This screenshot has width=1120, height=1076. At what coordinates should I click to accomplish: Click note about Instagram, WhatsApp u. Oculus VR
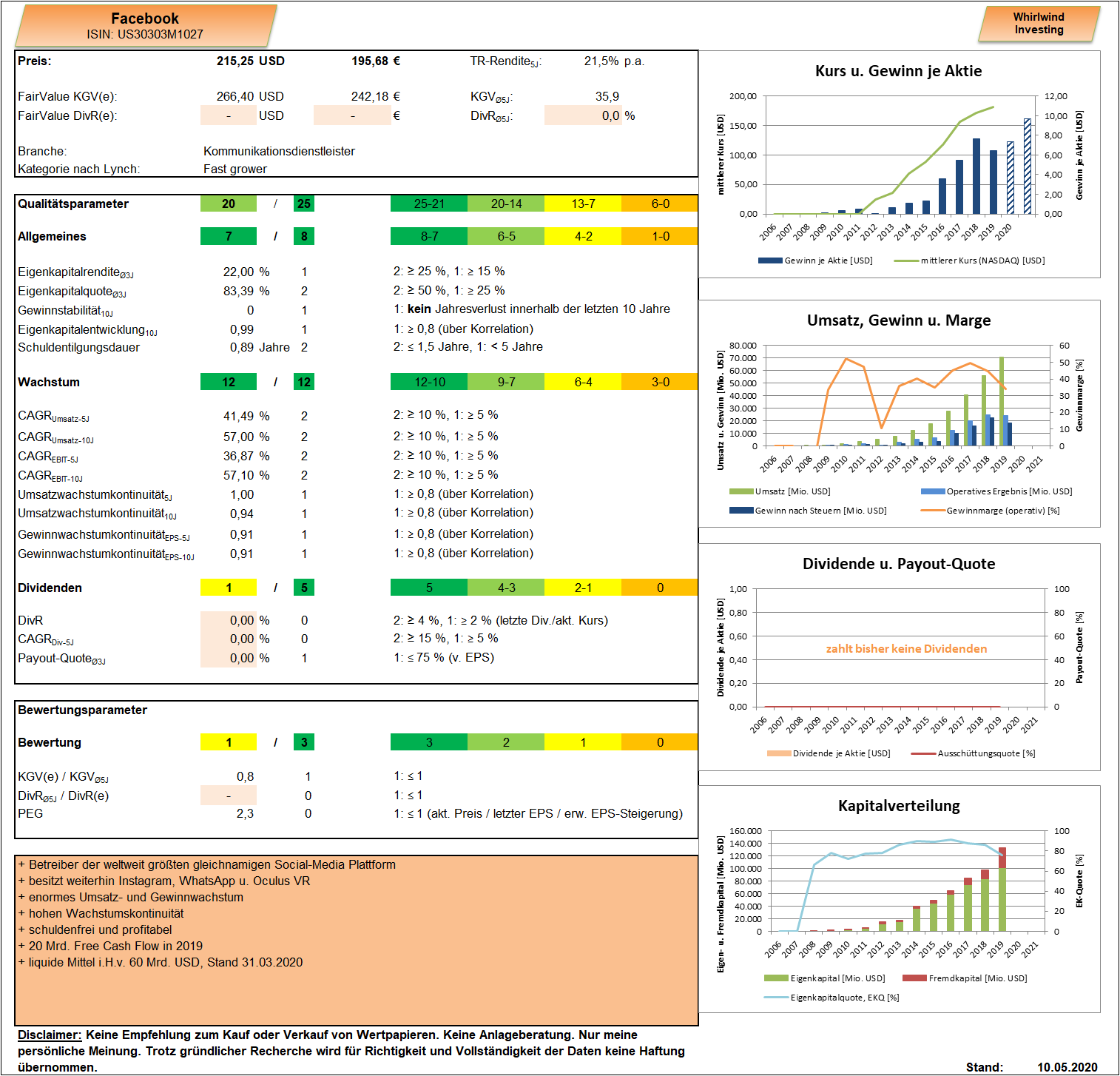[164, 881]
